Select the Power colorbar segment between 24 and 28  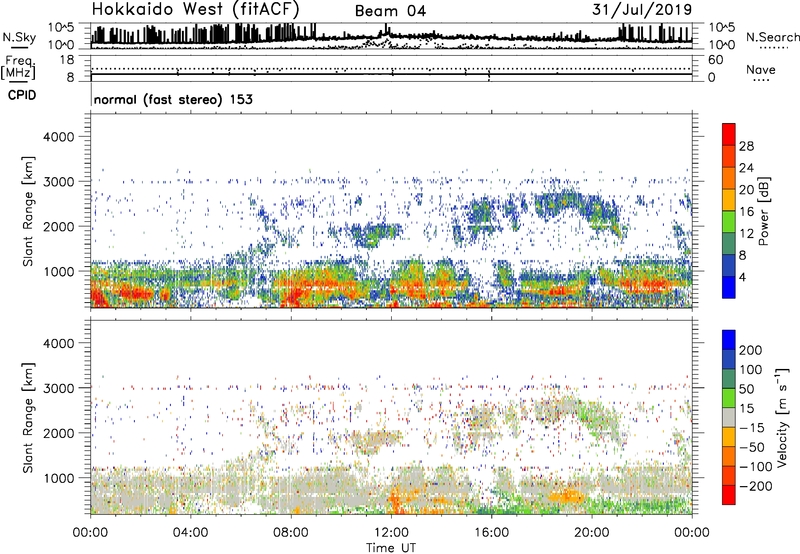pyautogui.click(x=729, y=156)
